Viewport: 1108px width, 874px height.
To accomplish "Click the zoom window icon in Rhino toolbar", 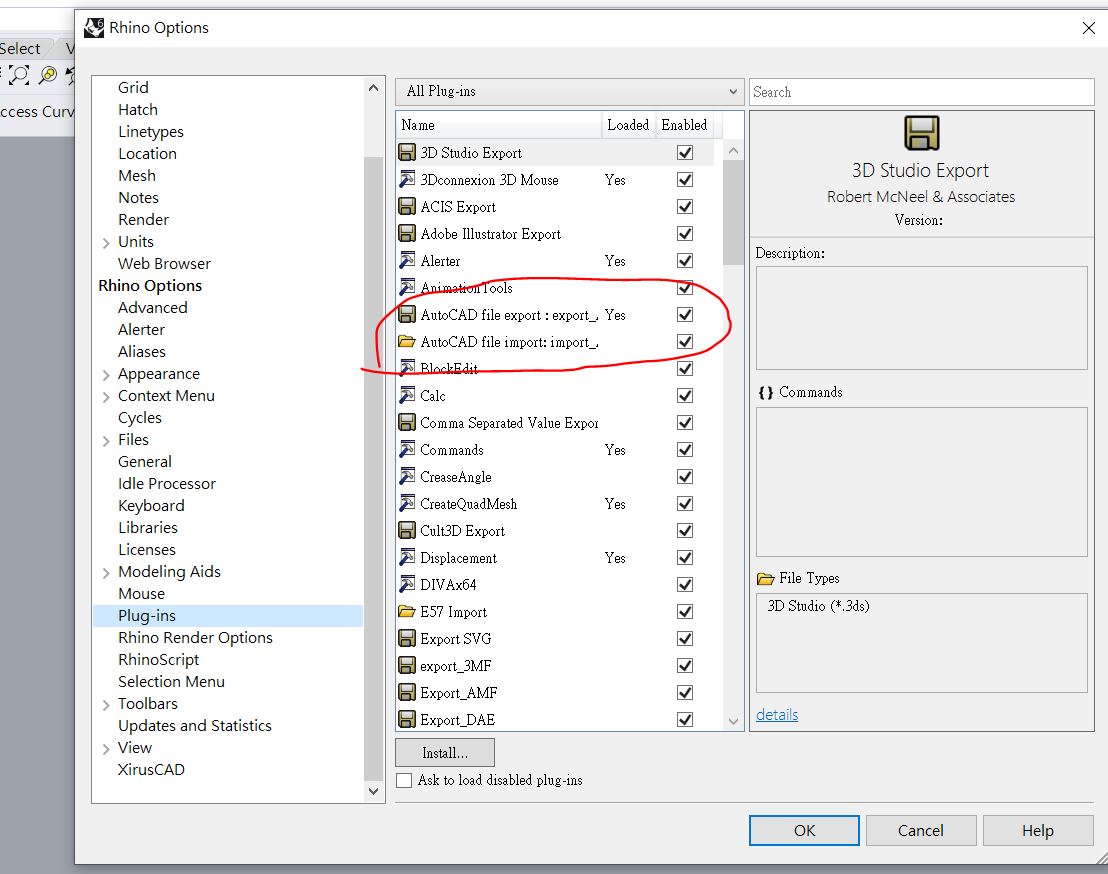I will pyautogui.click(x=19, y=75).
